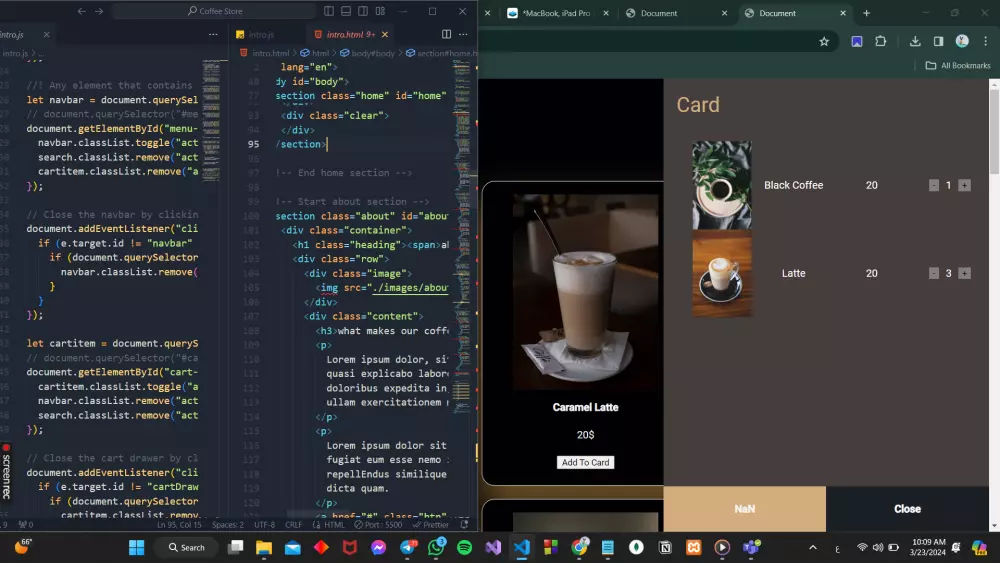The image size is (1000, 563).
Task: Open Chrome downloads icon
Action: point(915,41)
